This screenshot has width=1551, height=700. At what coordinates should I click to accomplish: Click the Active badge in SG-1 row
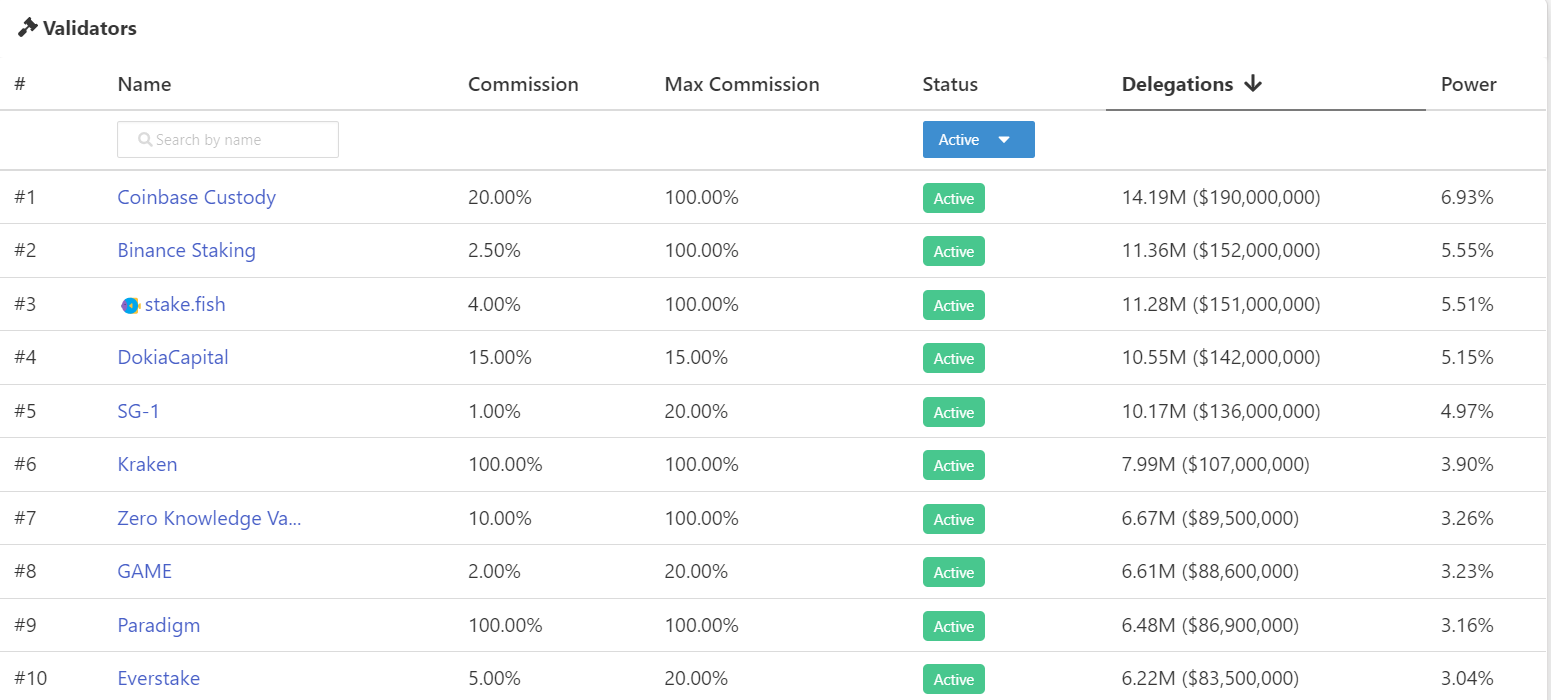point(954,412)
